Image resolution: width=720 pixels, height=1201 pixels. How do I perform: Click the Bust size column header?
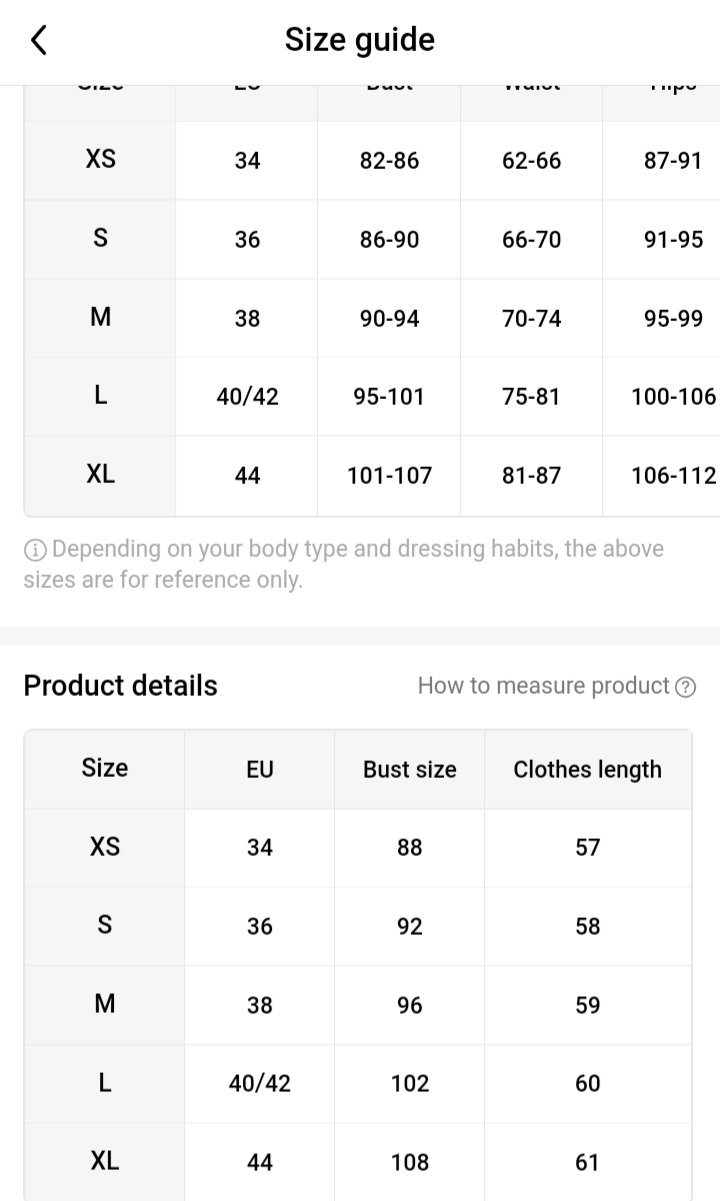tap(409, 769)
